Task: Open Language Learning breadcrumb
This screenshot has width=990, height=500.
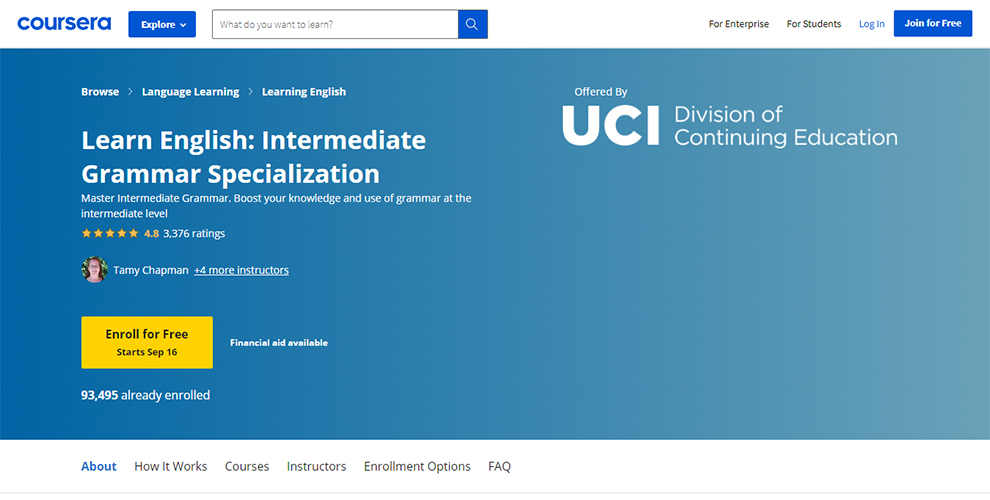Action: (190, 92)
